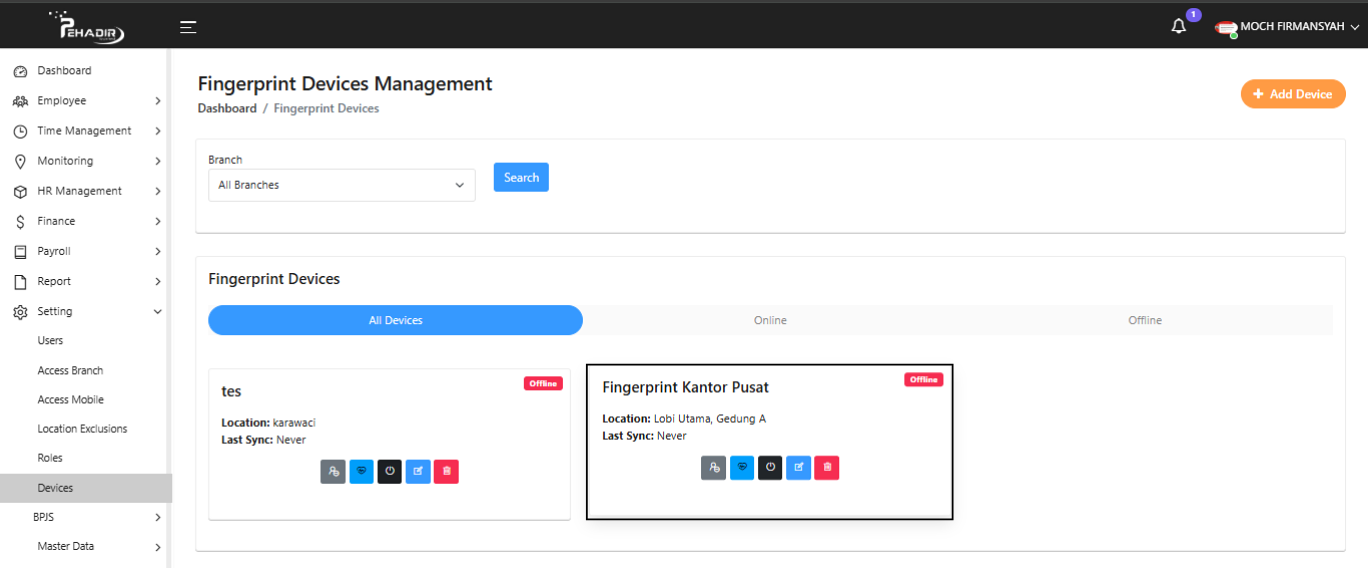Click the gray user sync icon on tes card
The image size is (1368, 568).
point(333,471)
